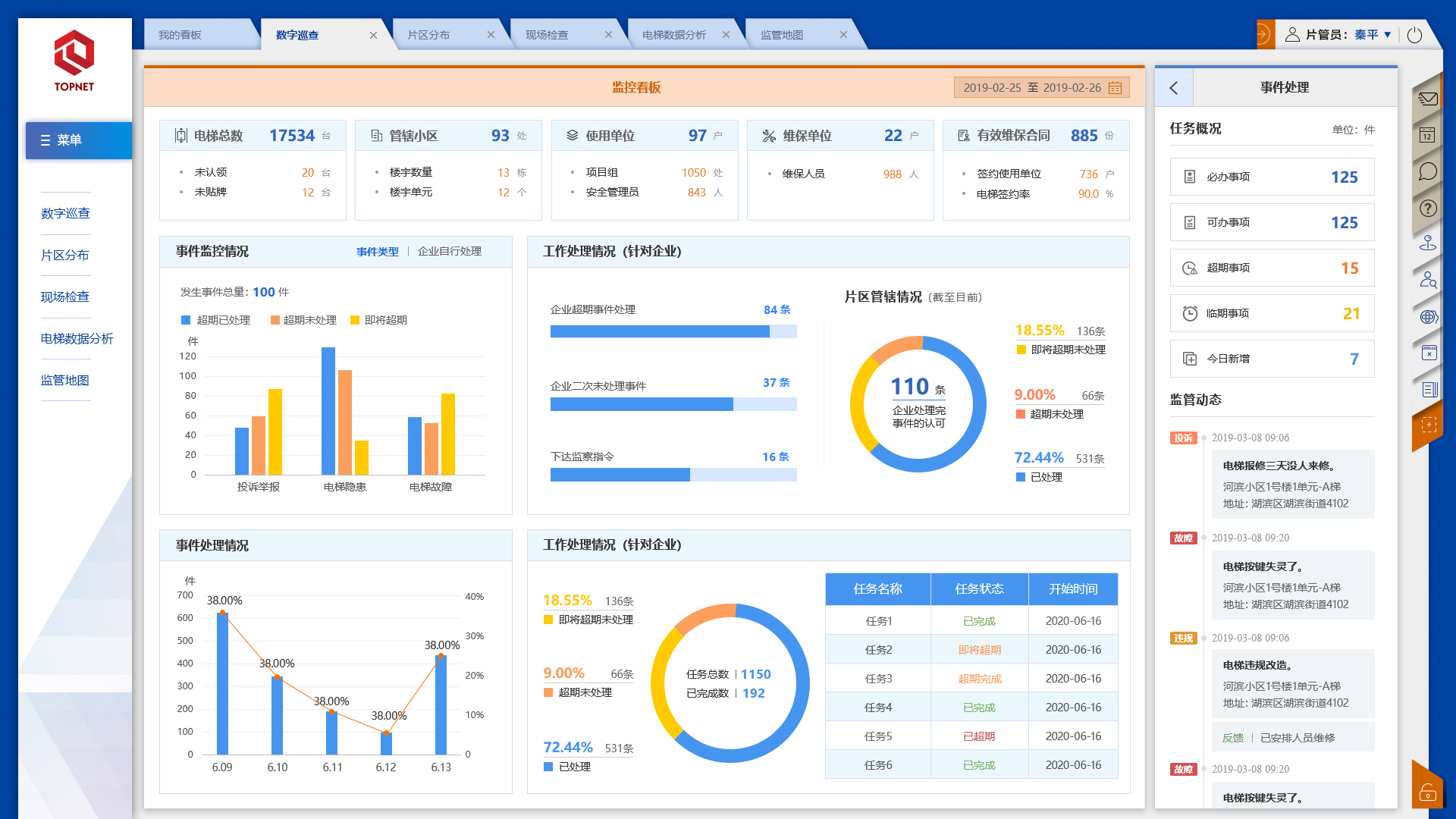Image resolution: width=1456 pixels, height=819 pixels.
Task: Click the 临期事项 alarm clock icon
Action: tap(1190, 313)
